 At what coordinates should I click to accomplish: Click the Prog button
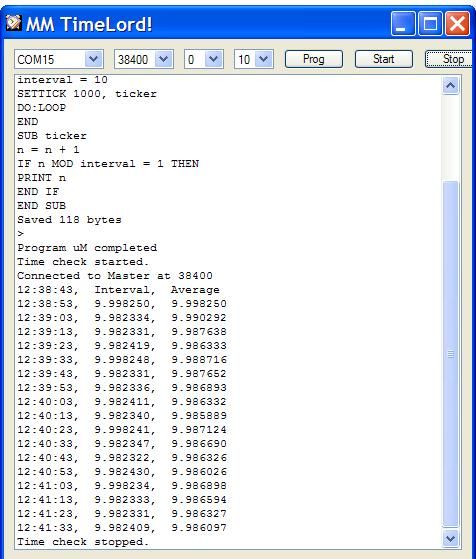tap(314, 59)
